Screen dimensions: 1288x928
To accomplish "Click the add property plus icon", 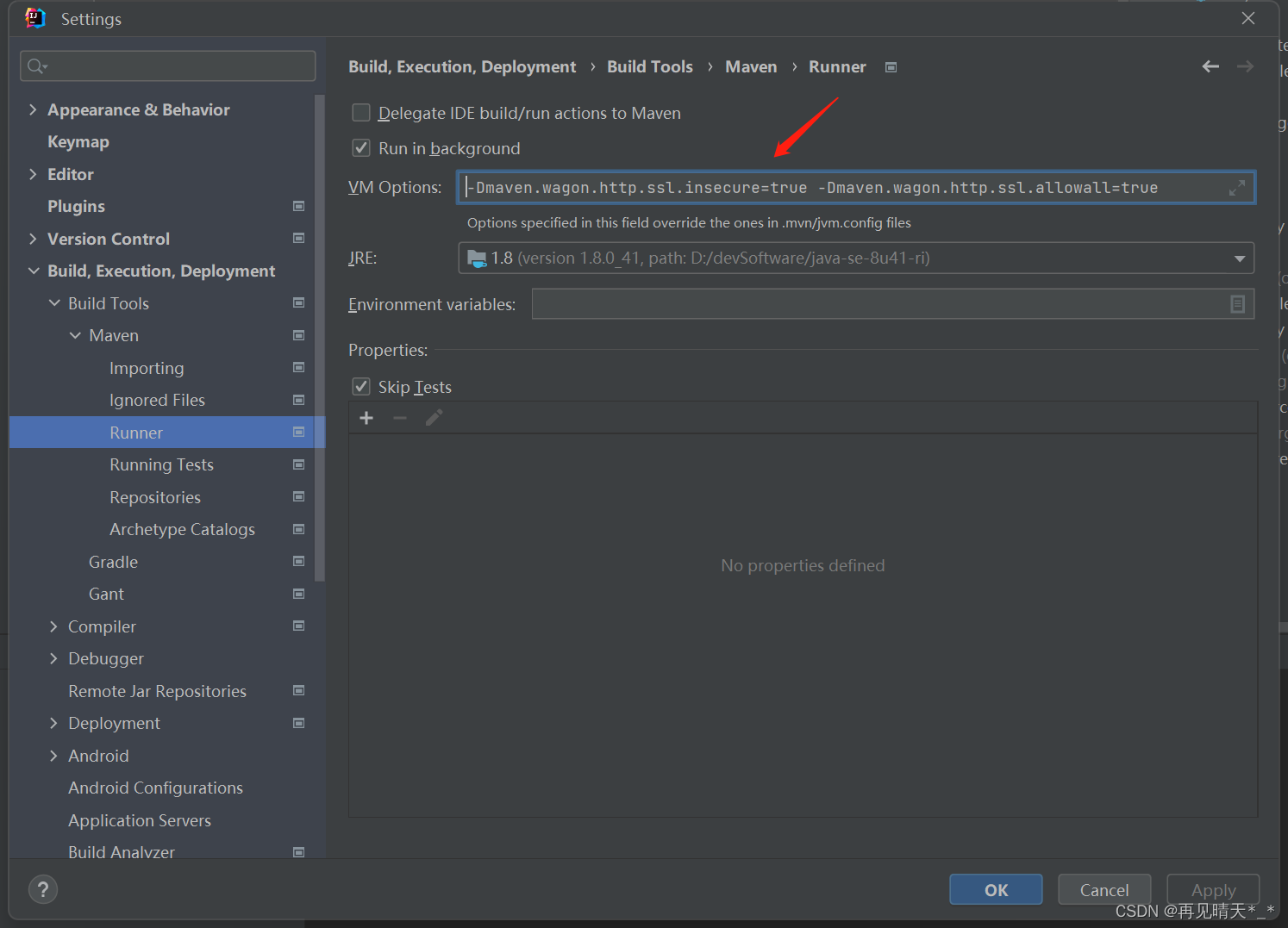I will (x=366, y=417).
